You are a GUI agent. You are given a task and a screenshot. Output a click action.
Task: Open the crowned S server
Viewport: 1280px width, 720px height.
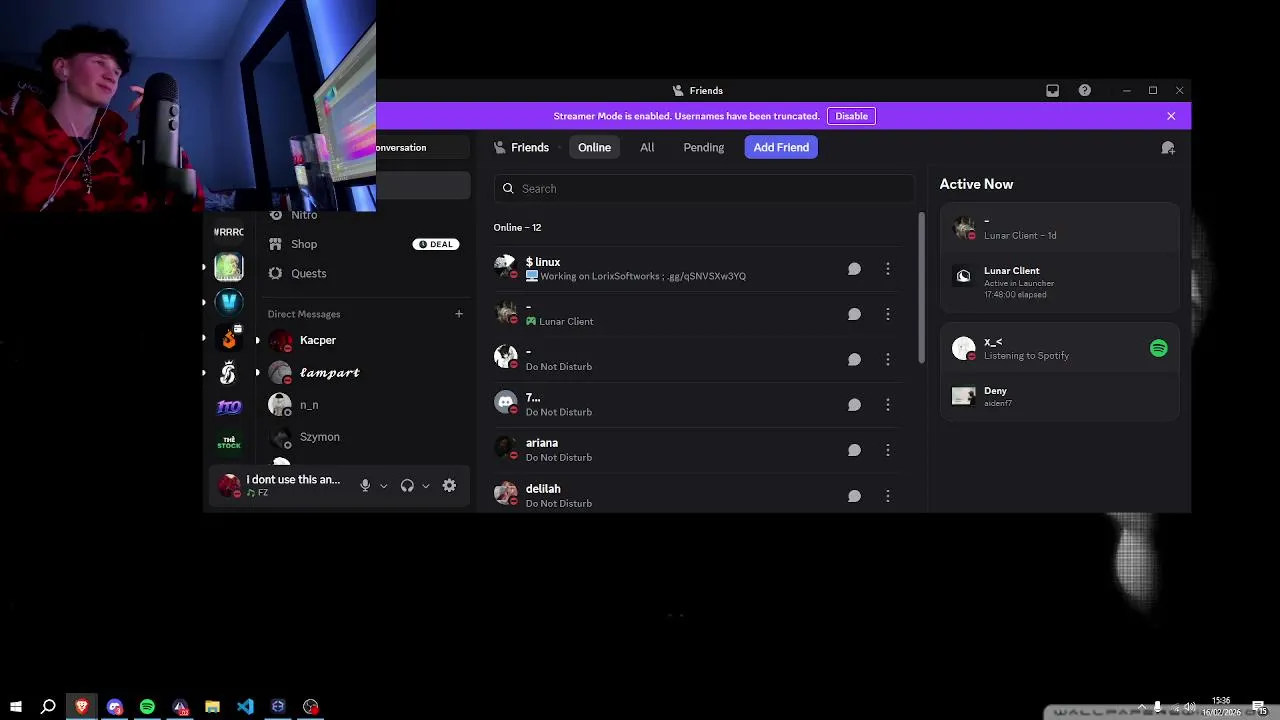point(229,373)
